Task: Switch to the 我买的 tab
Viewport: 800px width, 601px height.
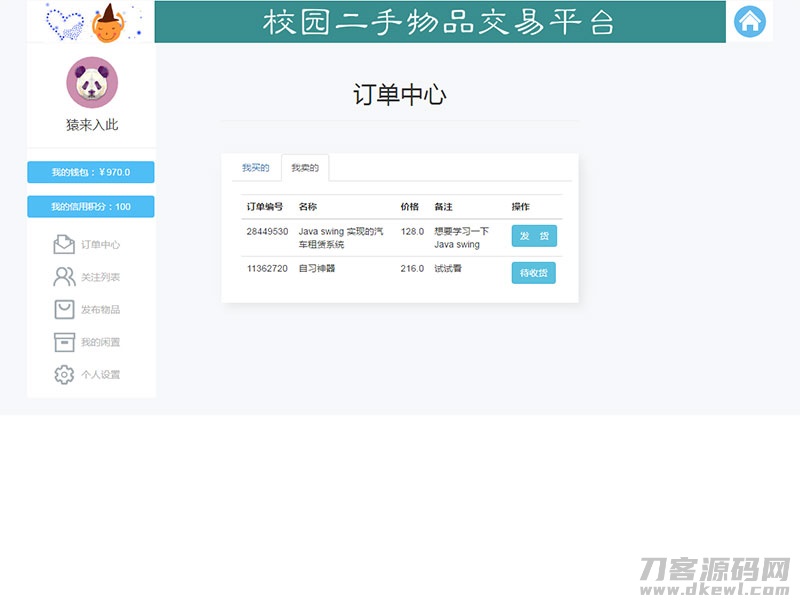Action: coord(255,167)
